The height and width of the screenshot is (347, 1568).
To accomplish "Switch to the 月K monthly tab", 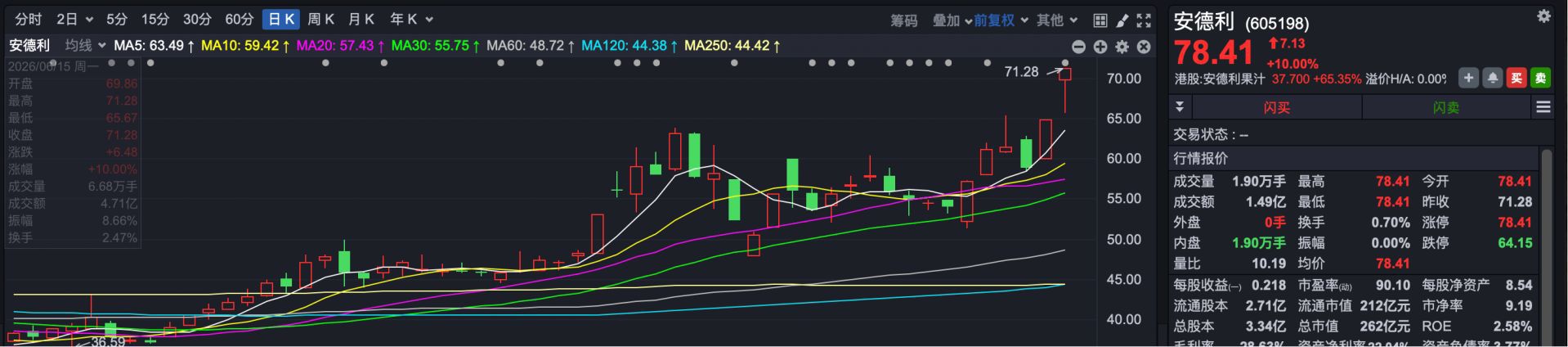I will (361, 20).
